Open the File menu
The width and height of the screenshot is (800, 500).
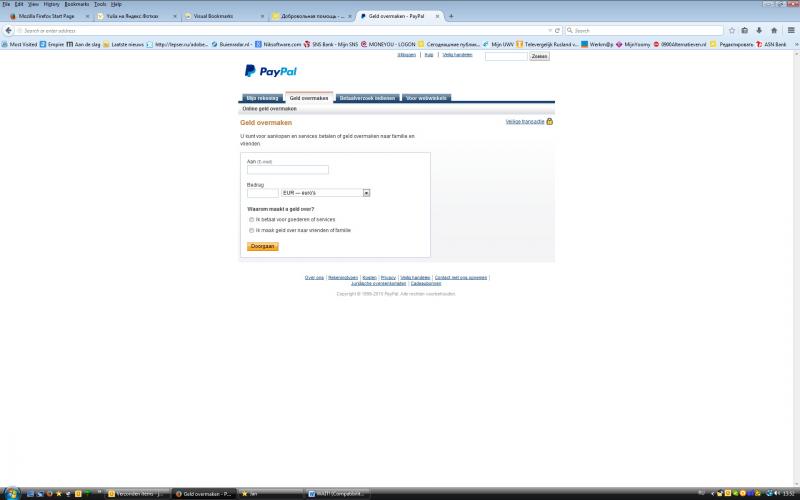click(6, 4)
